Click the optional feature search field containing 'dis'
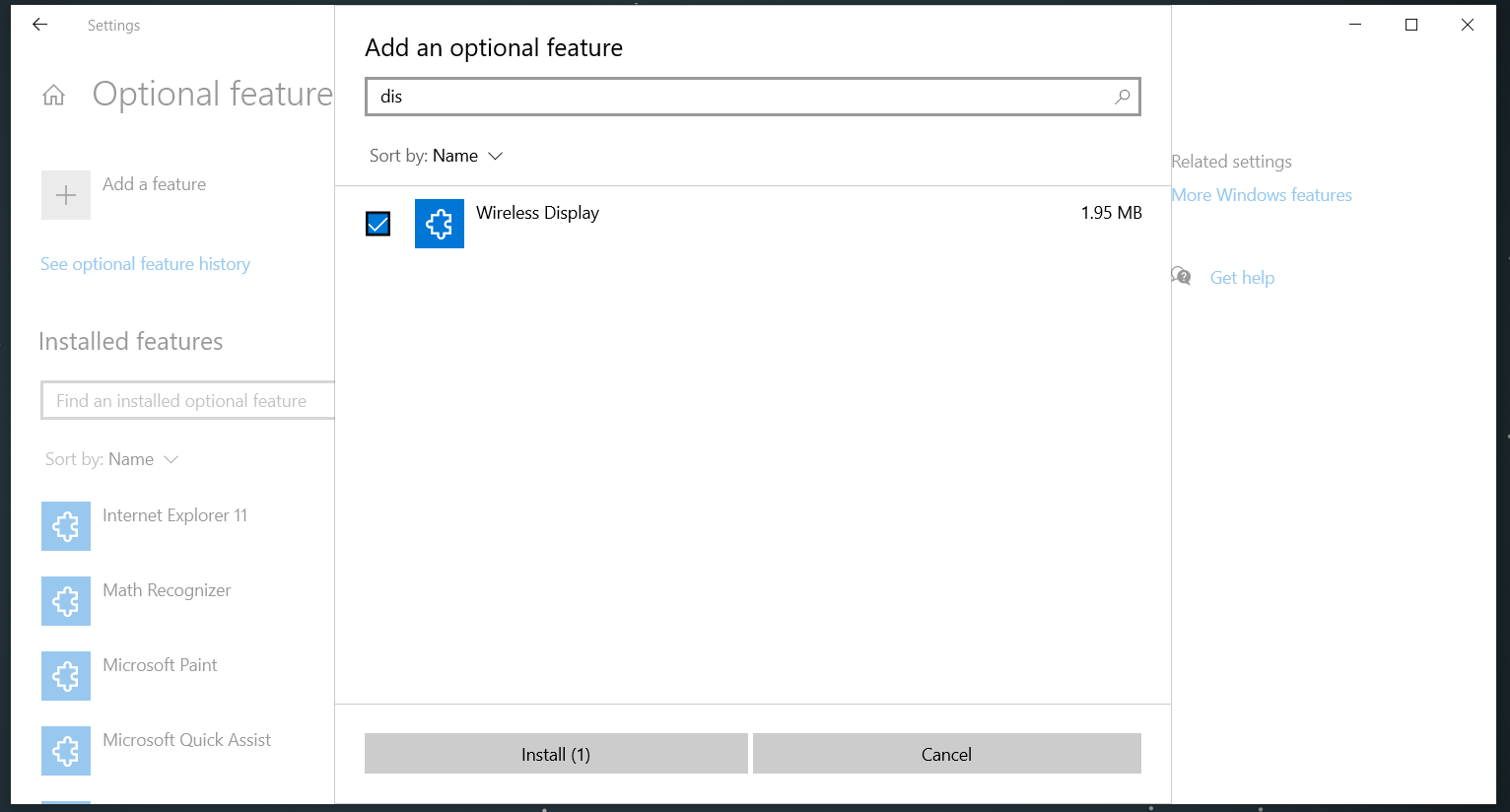The image size is (1510, 812). click(x=739, y=97)
